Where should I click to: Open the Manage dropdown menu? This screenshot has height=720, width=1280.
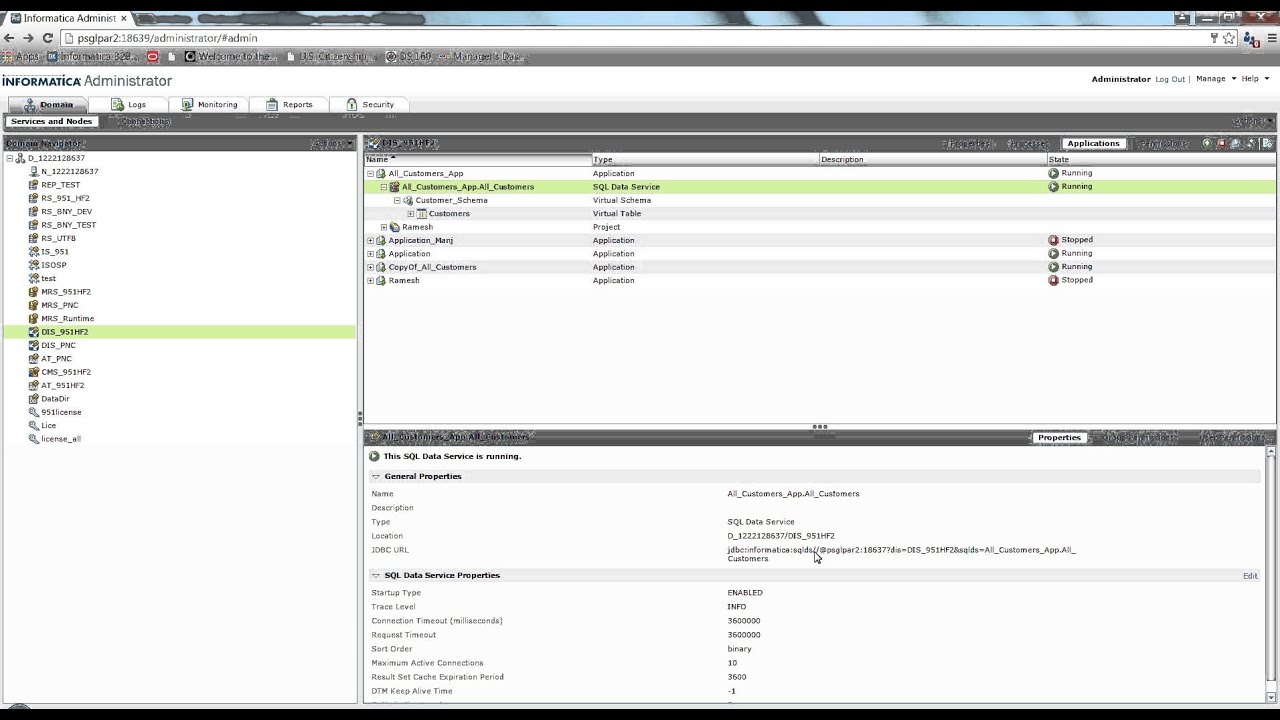(1216, 79)
